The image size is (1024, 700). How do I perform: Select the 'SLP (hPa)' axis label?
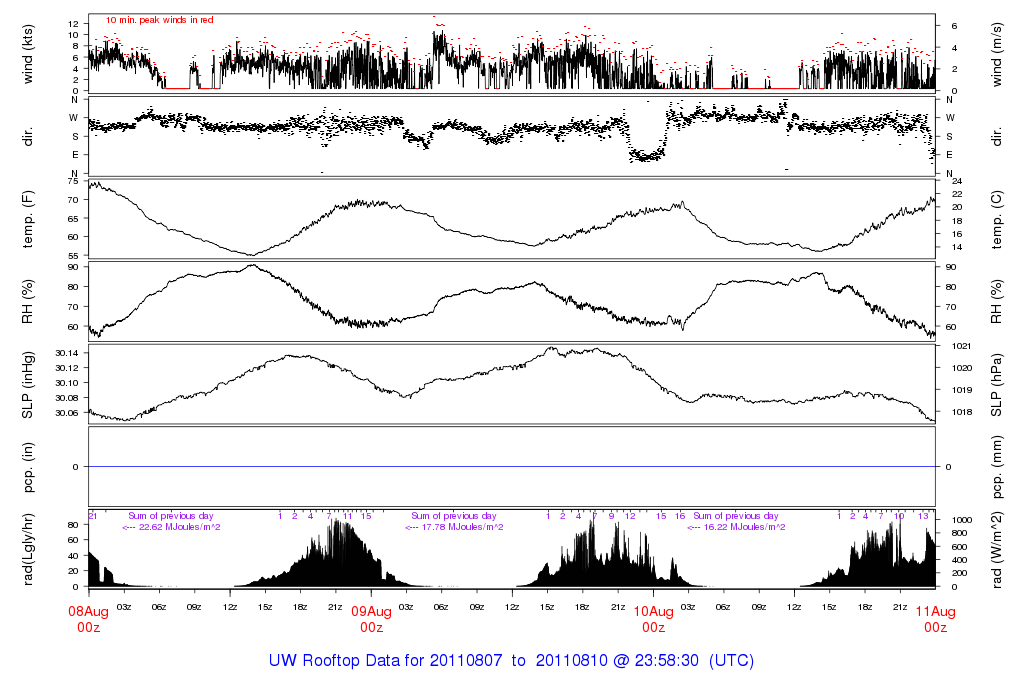[x=997, y=385]
